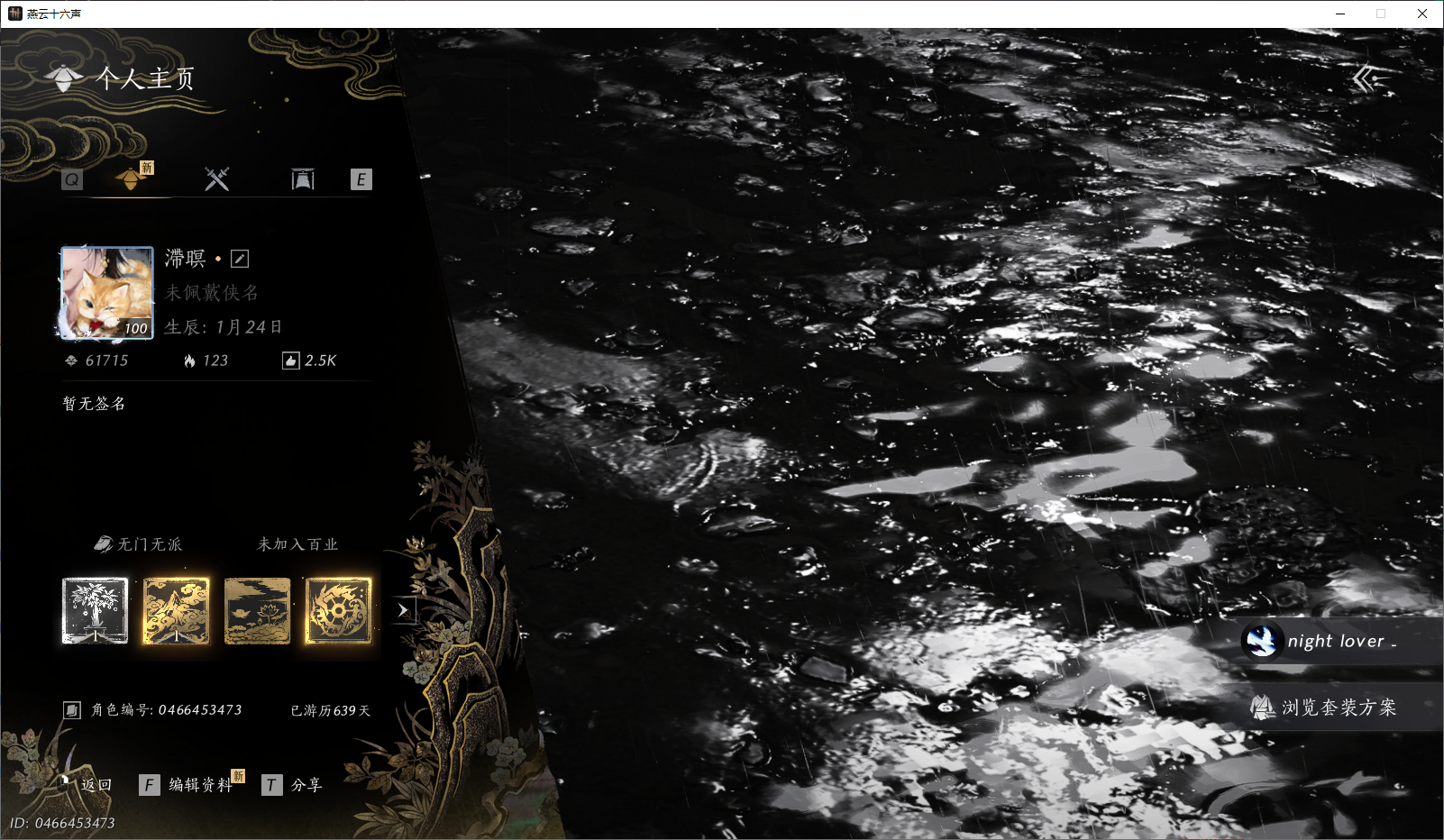Open the night lover title entry
This screenshot has height=840, width=1444.
point(1341,641)
